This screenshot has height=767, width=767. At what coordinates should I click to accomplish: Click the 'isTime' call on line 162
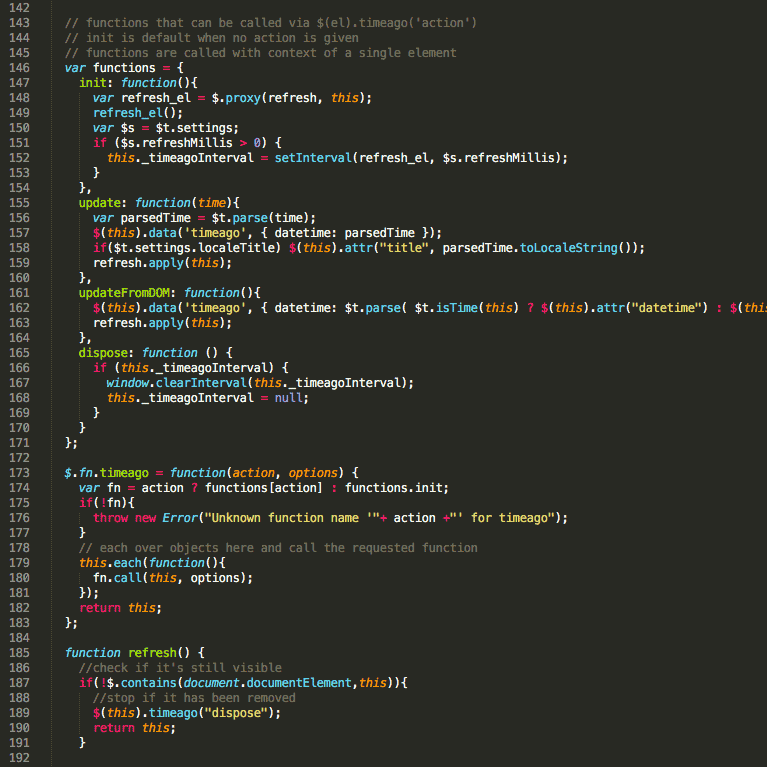(456, 308)
